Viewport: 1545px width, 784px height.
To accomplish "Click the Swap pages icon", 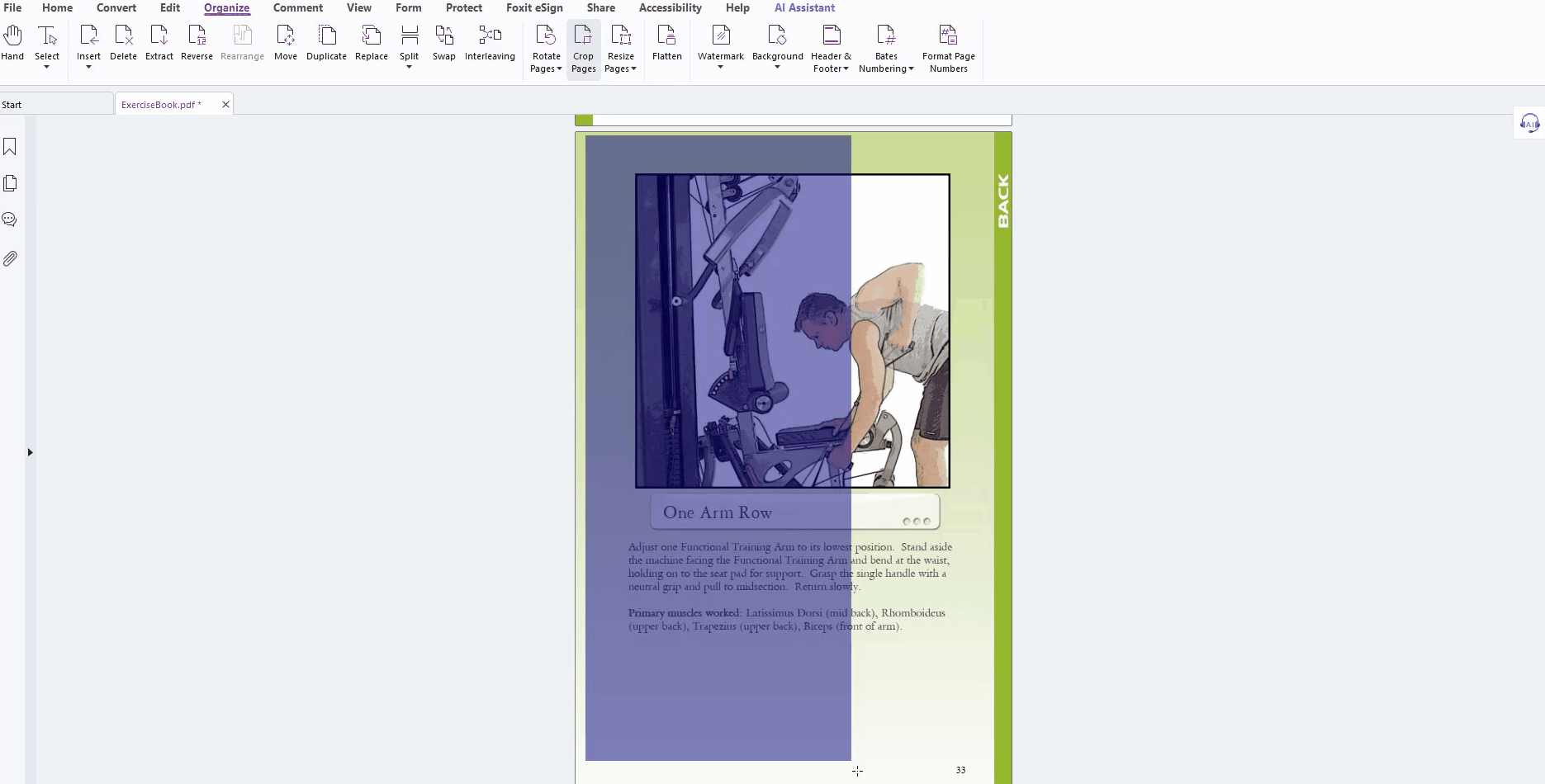I will 444,35.
